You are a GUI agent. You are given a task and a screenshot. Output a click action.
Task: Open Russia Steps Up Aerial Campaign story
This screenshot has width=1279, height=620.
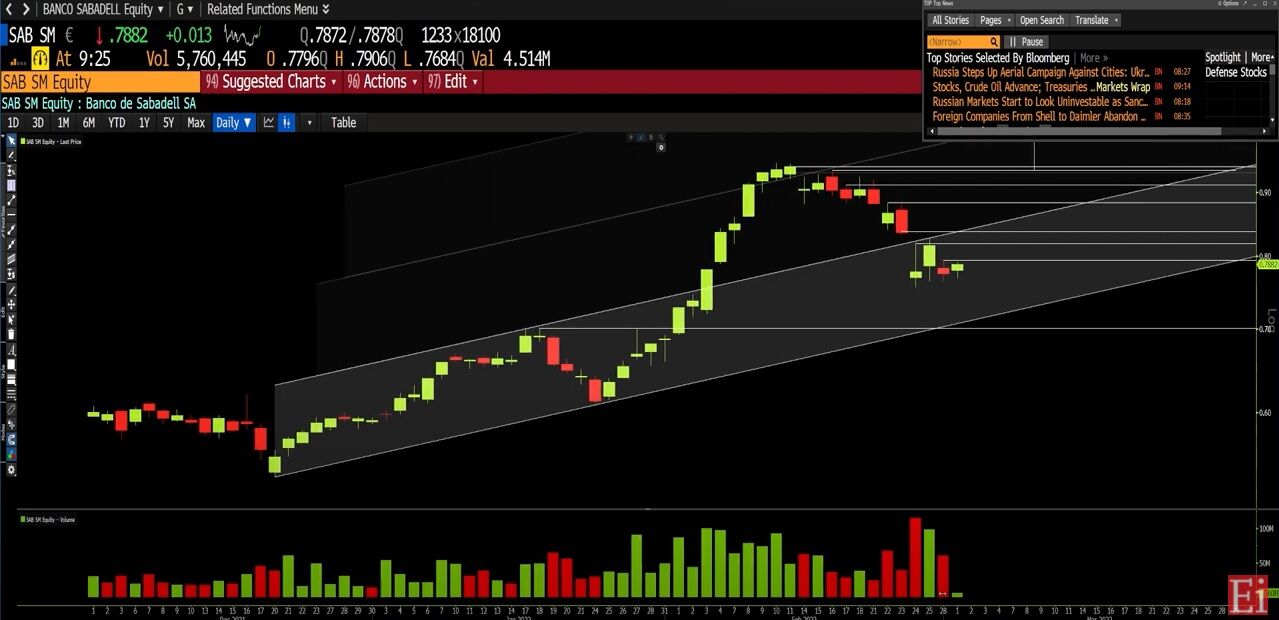point(1041,72)
